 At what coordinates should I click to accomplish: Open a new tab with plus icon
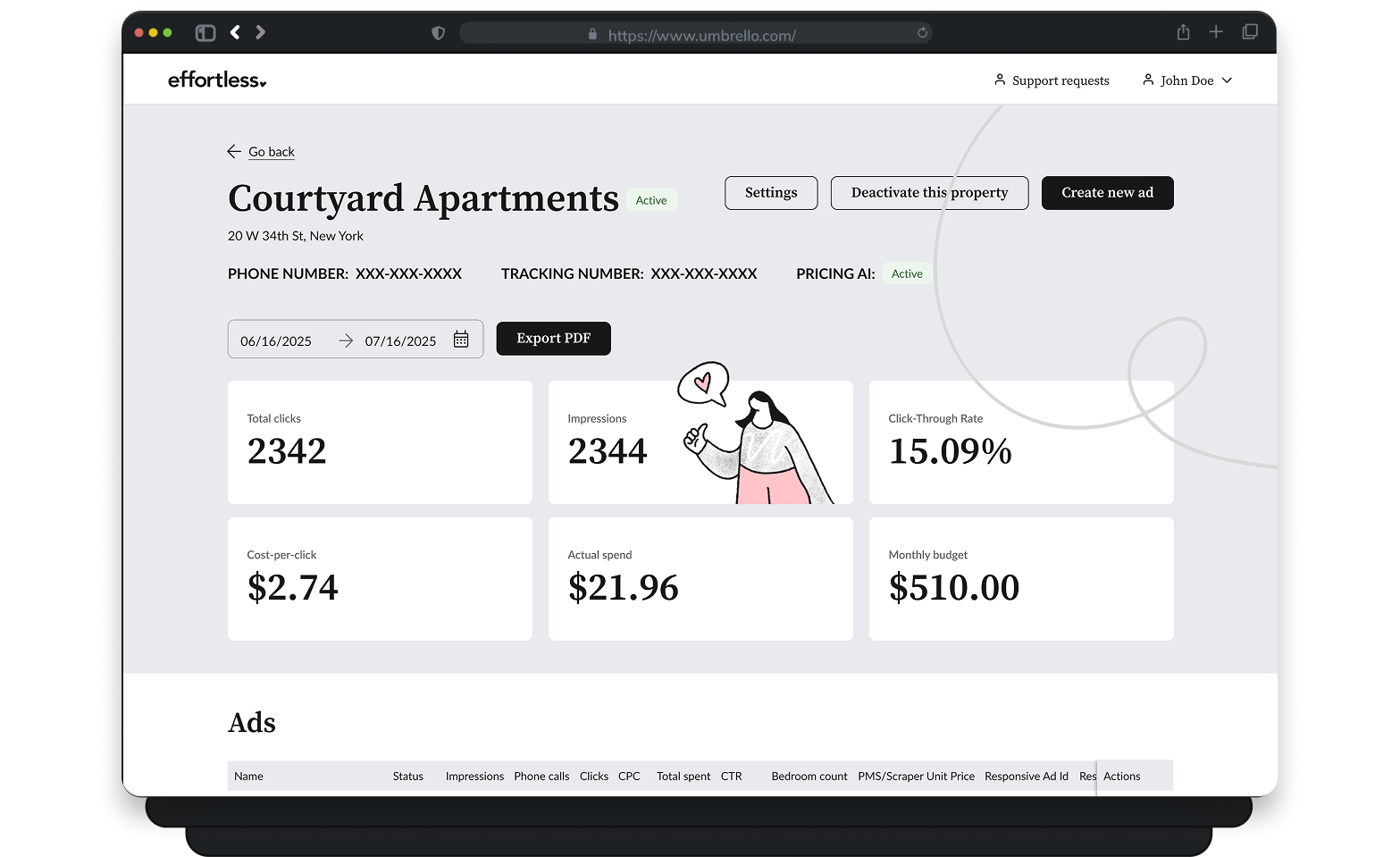1216,32
